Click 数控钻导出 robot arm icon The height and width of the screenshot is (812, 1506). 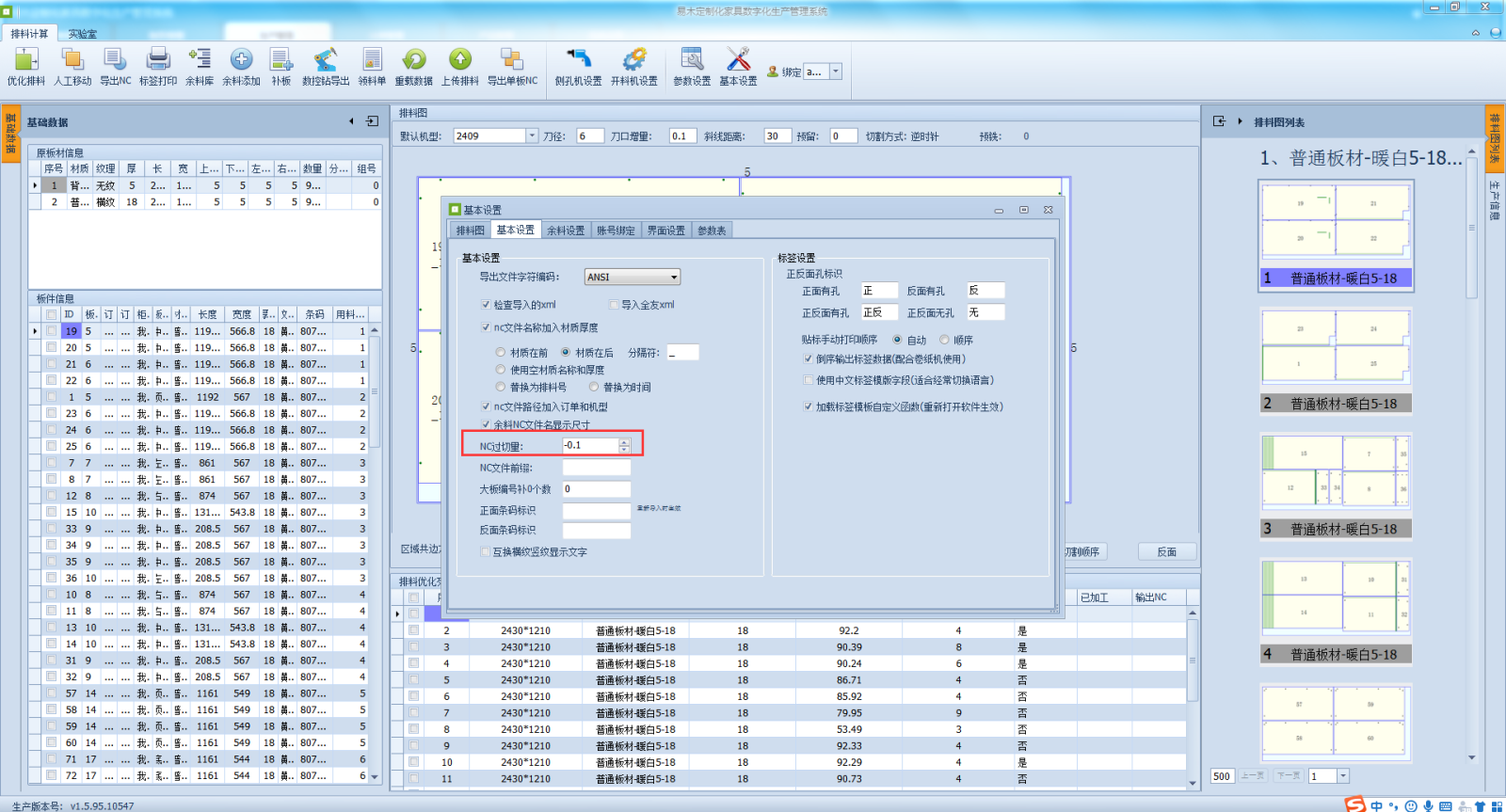tap(326, 61)
